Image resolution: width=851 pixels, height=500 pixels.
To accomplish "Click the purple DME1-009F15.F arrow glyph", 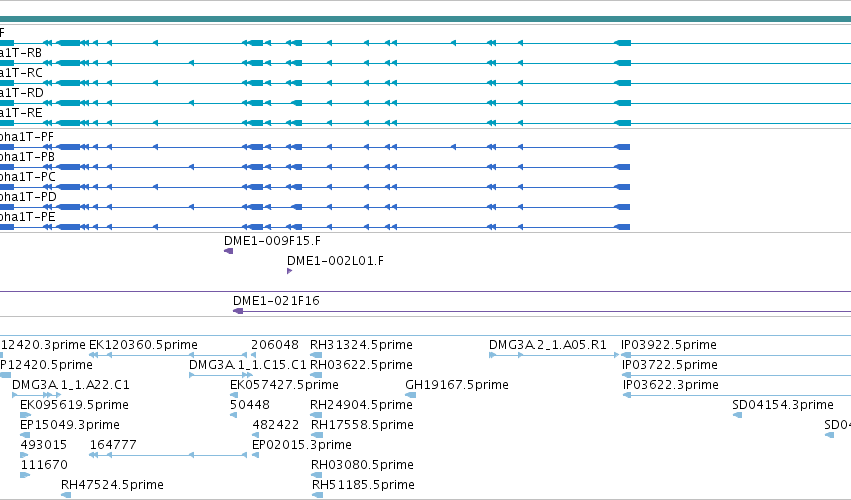I will 228,251.
